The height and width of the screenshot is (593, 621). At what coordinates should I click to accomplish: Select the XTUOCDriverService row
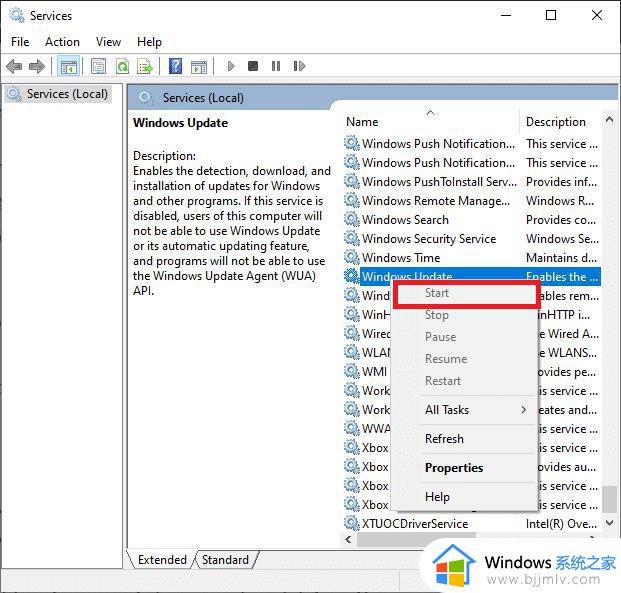472,523
